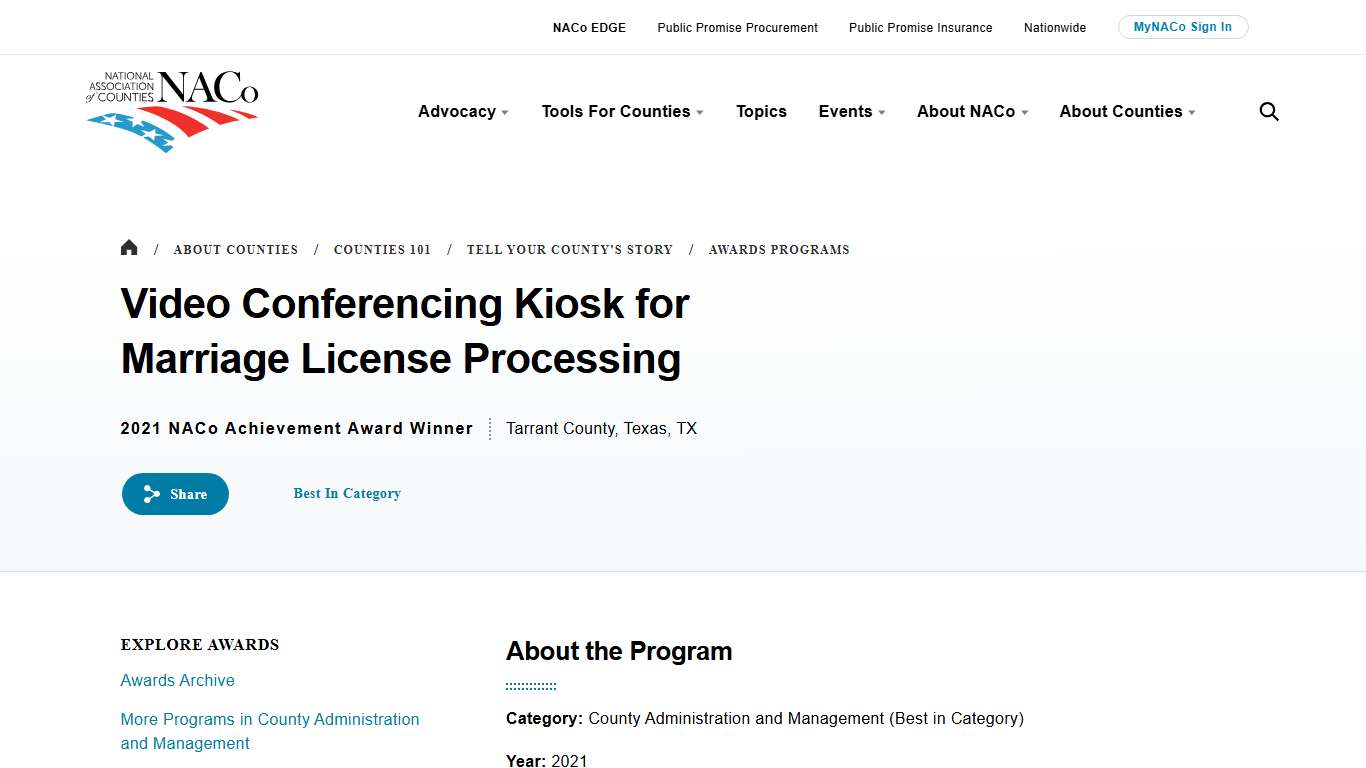Expand the Events menu chevron
1366x768 pixels.
[881, 112]
